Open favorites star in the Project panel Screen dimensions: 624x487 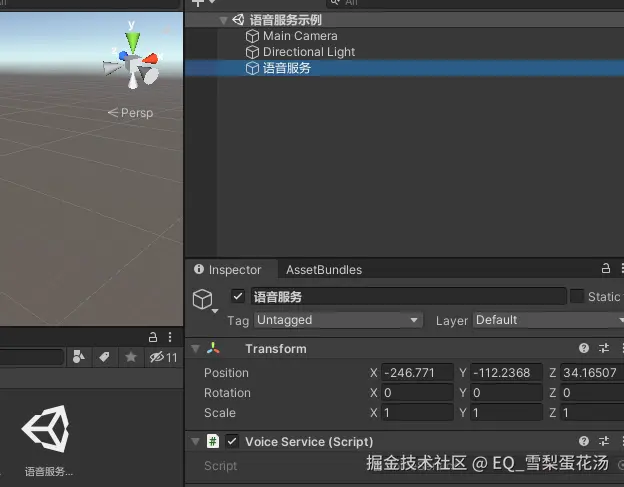coord(131,357)
